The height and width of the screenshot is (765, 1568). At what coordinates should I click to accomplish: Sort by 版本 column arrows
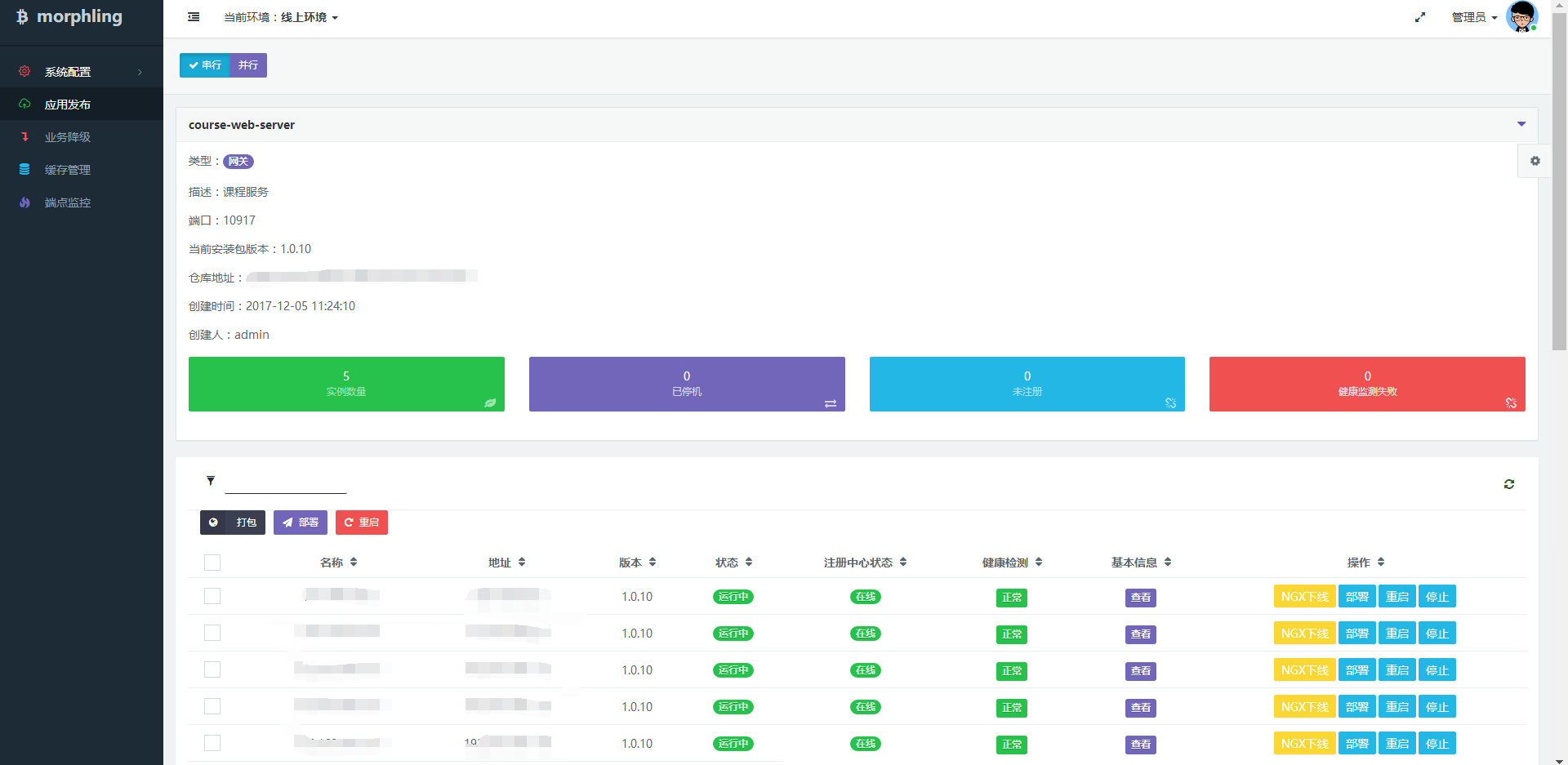pos(653,562)
